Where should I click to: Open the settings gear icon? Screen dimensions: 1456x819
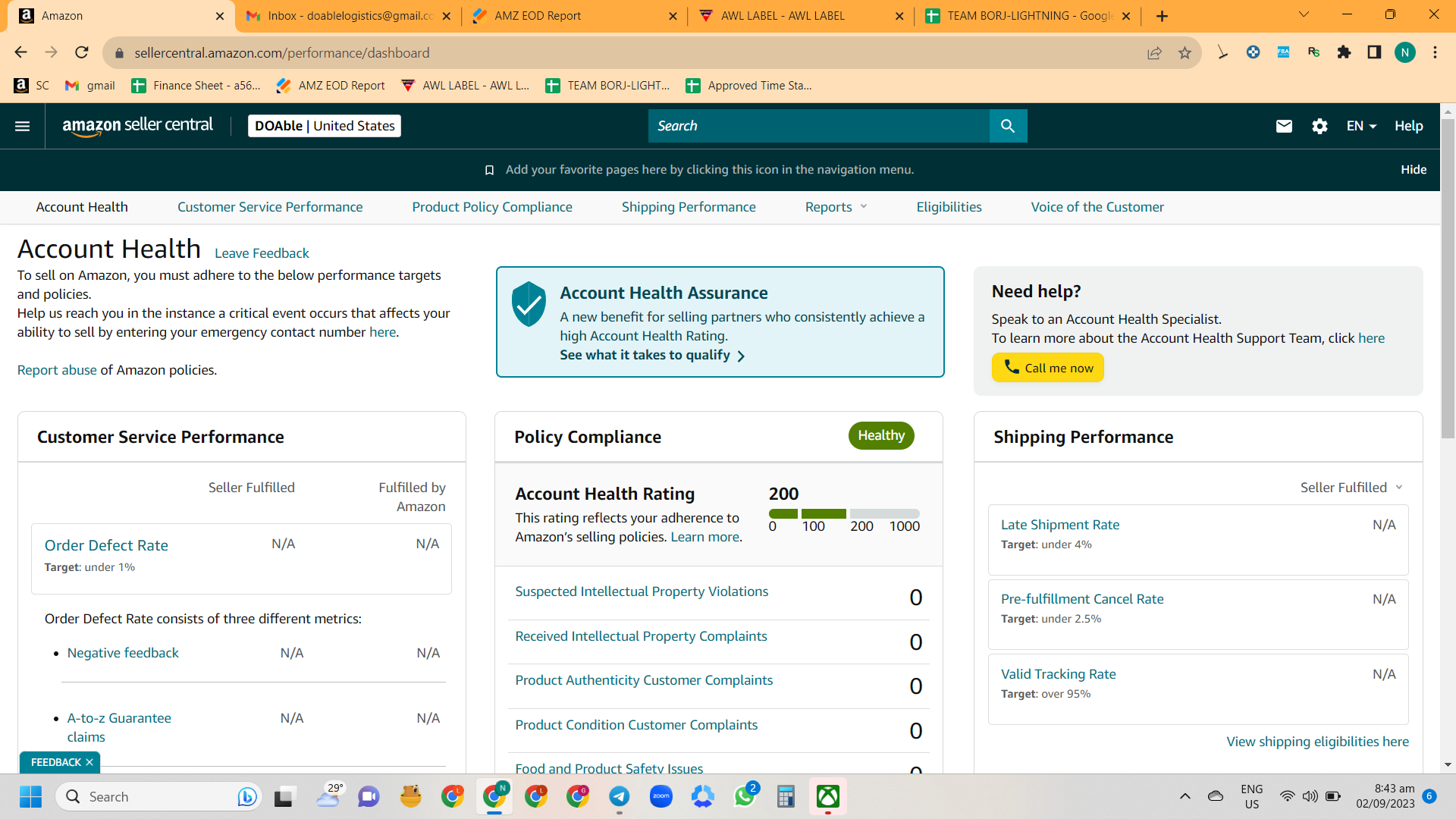(x=1319, y=126)
